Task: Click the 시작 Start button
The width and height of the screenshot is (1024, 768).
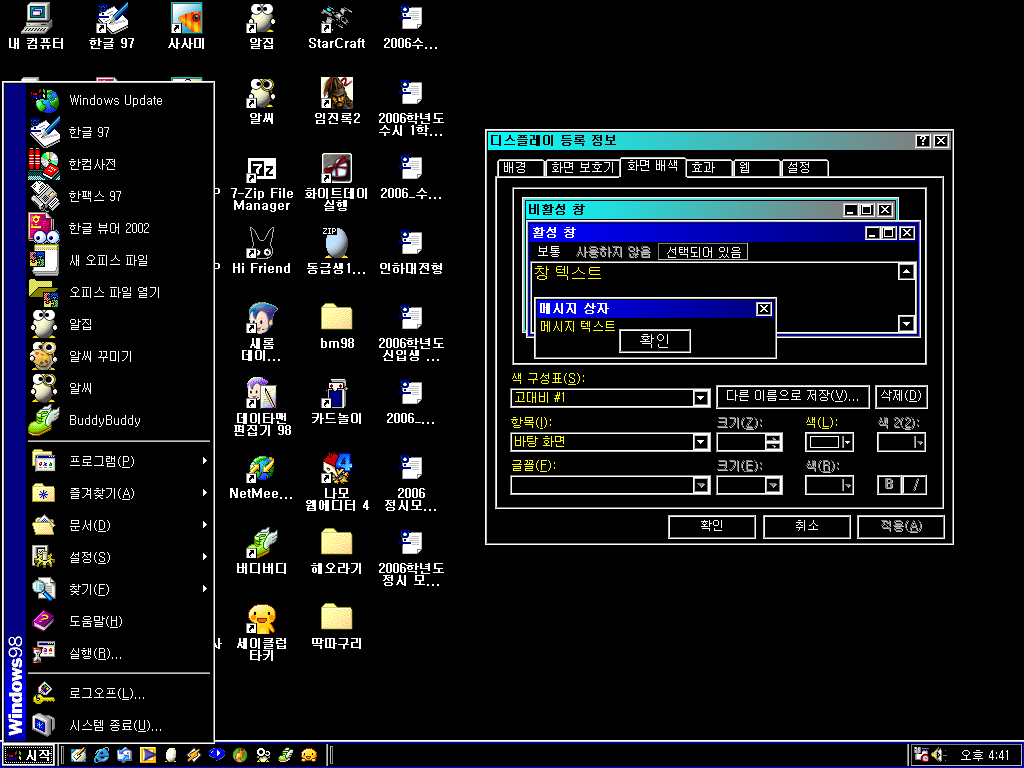Action: [x=28, y=756]
